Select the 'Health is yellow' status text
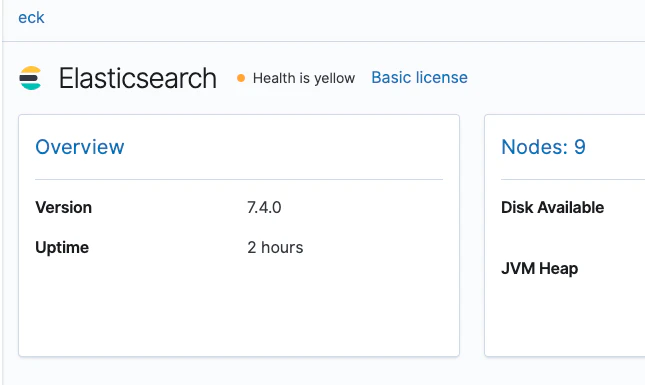This screenshot has width=645, height=385. (x=304, y=78)
